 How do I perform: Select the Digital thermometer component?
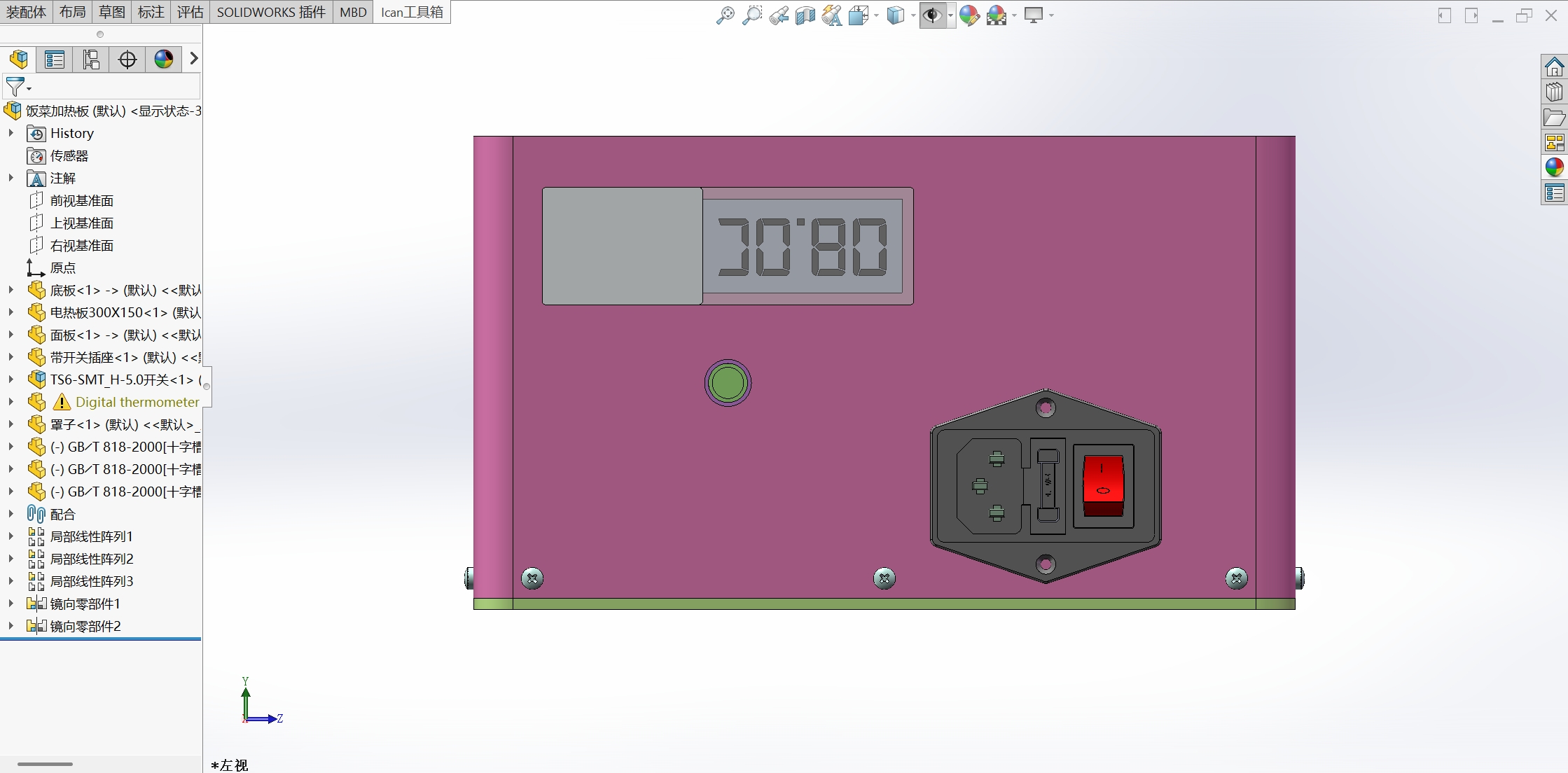tap(137, 402)
